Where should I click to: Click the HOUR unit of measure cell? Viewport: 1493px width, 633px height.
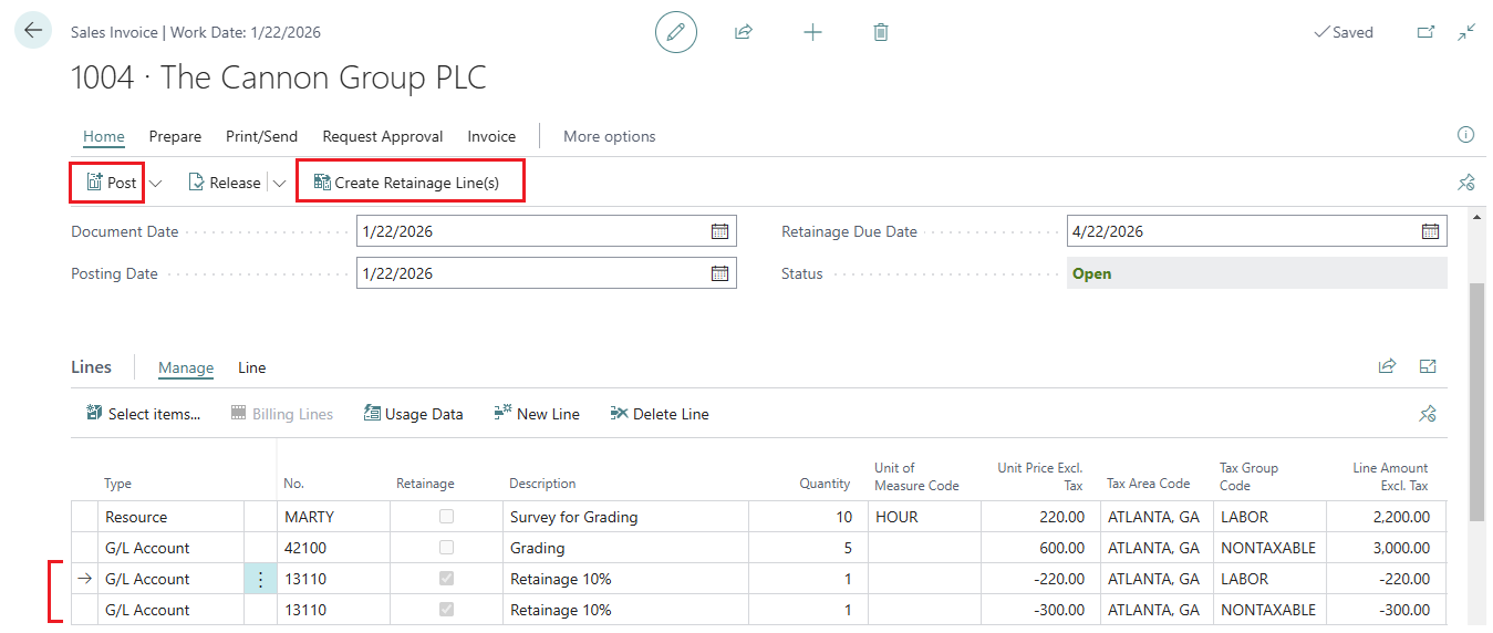924,518
